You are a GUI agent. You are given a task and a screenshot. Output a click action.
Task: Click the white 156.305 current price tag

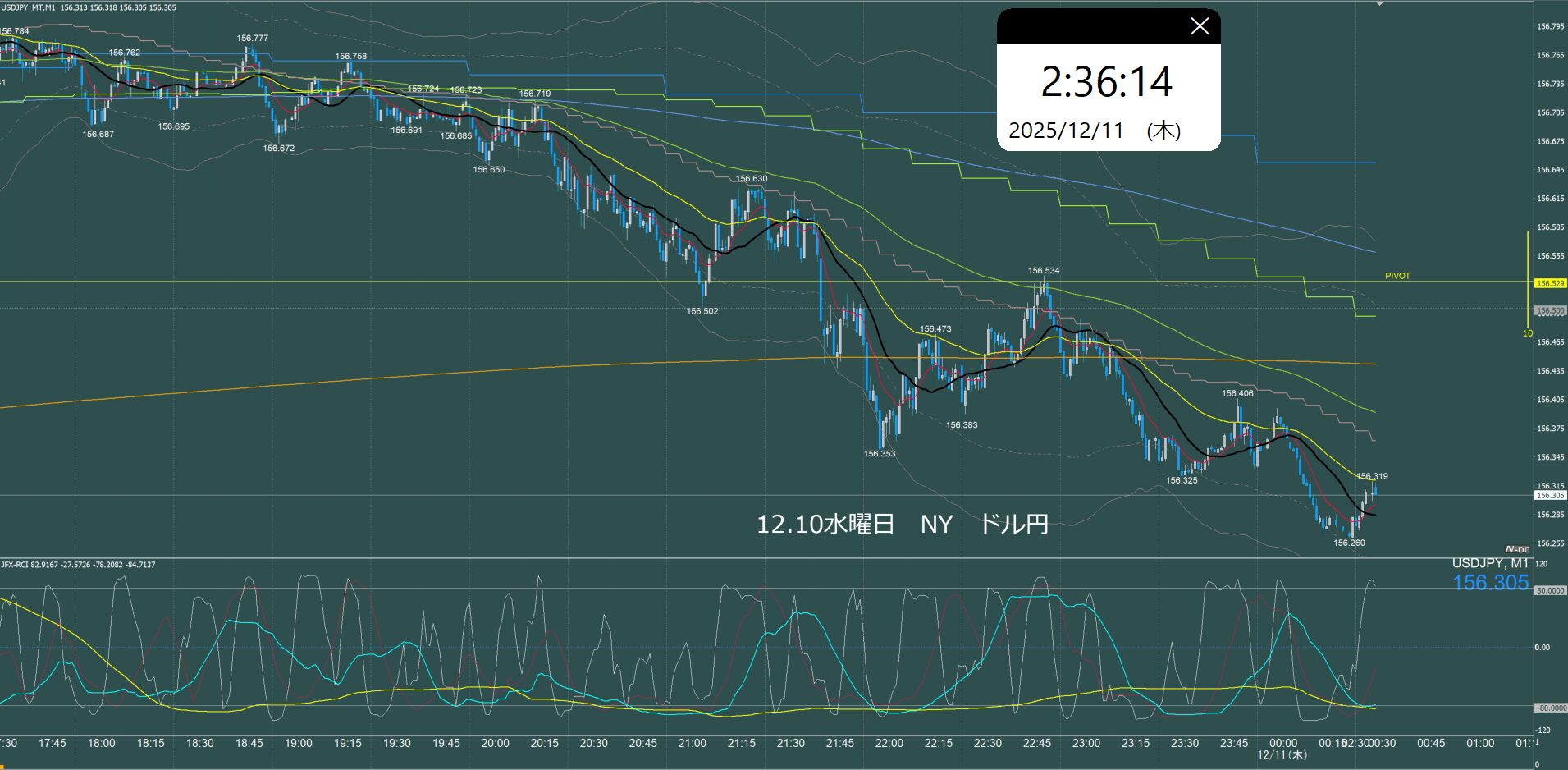coord(1550,495)
